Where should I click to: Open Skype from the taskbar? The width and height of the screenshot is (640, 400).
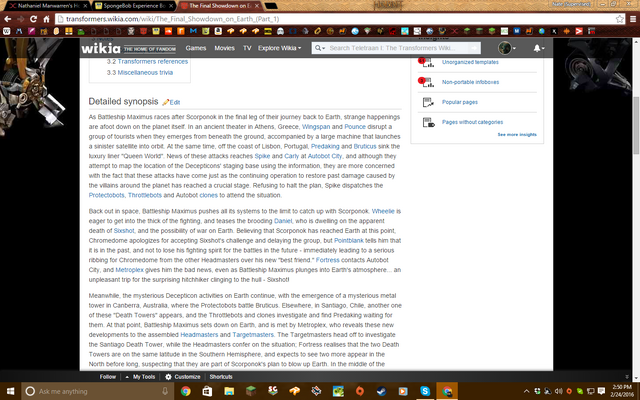coord(425,391)
